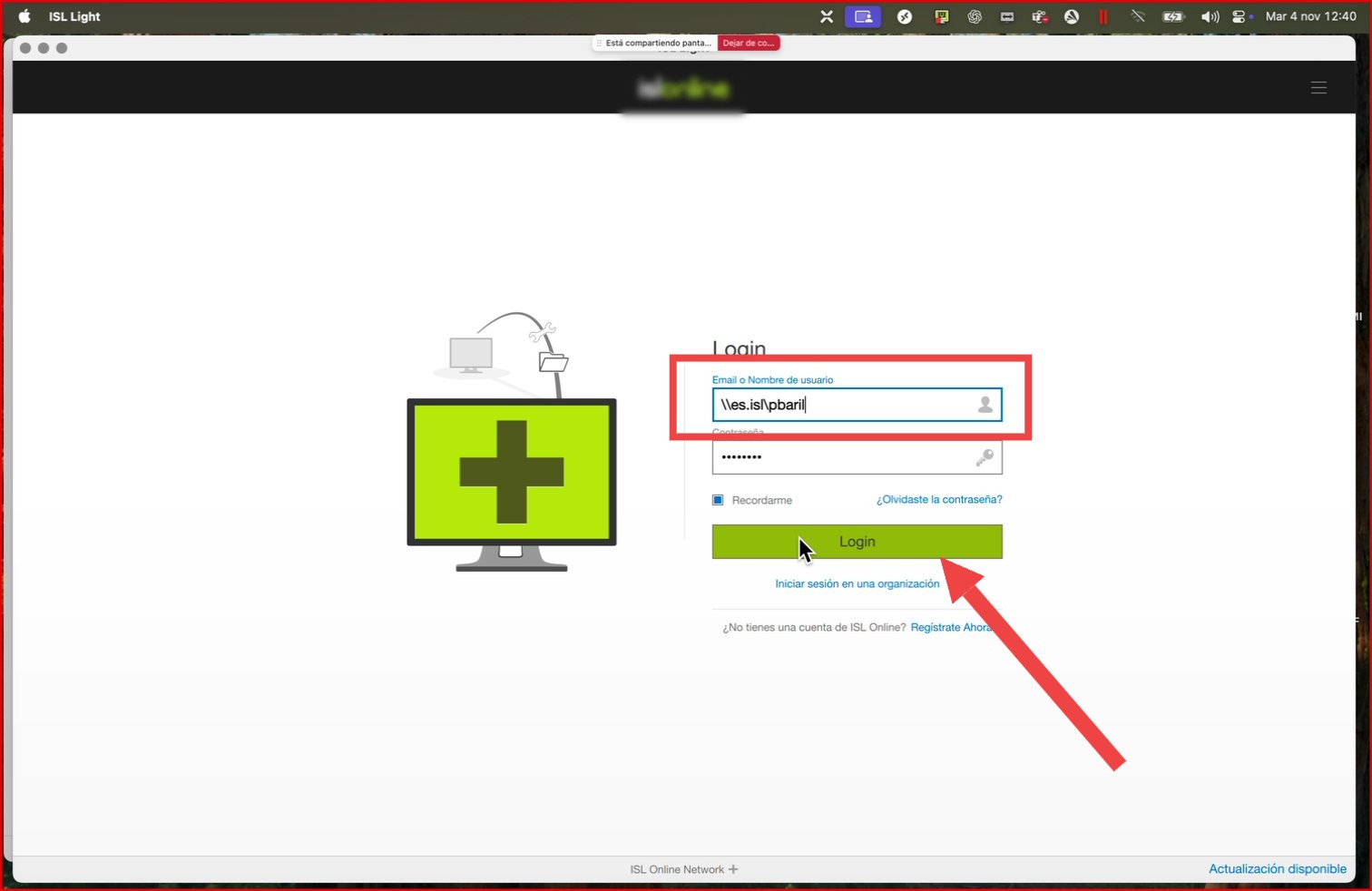
Task: Follow the ¿Olvidaste la contraseña? link
Action: pos(938,500)
